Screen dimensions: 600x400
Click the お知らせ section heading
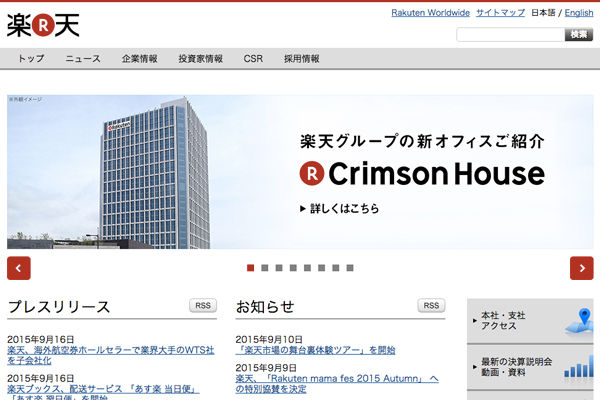pos(265,307)
